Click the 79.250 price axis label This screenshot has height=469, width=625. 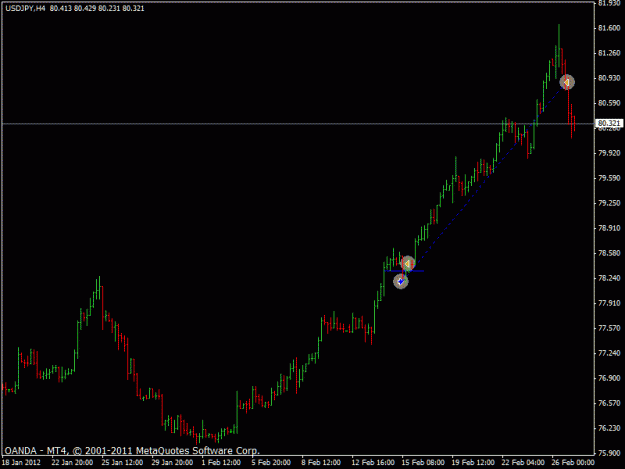(x=609, y=203)
